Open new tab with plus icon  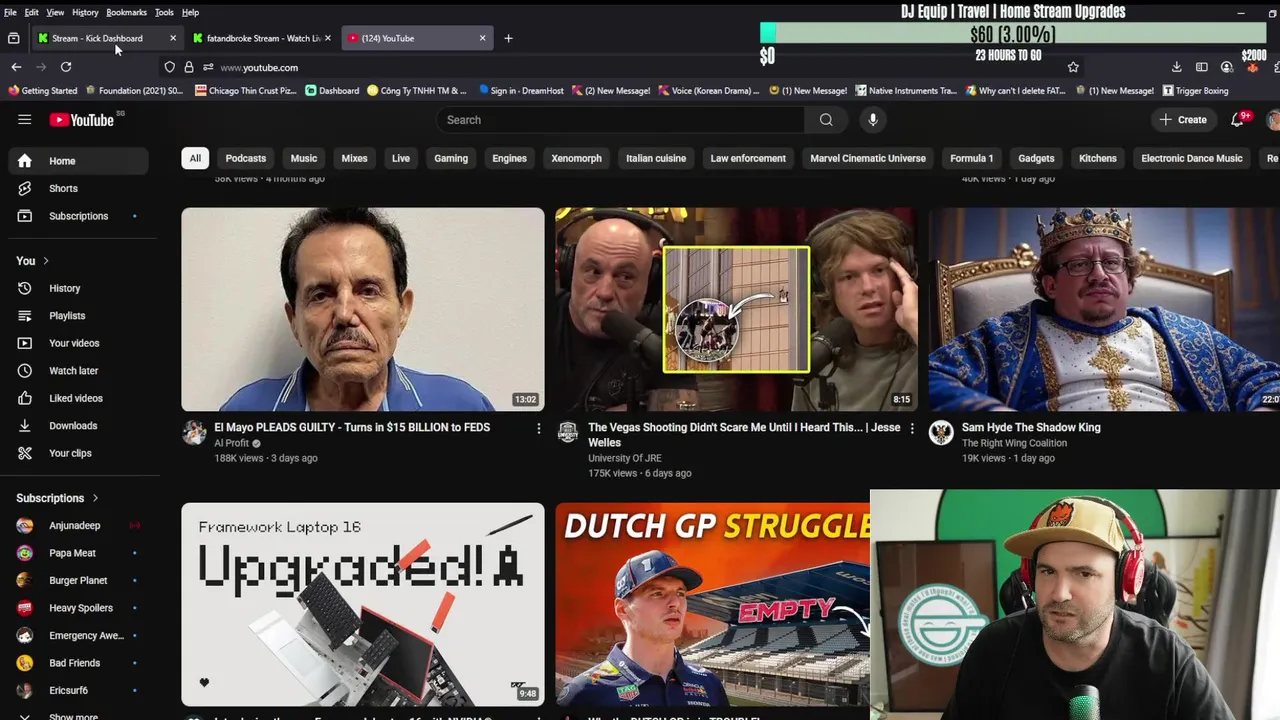point(508,38)
